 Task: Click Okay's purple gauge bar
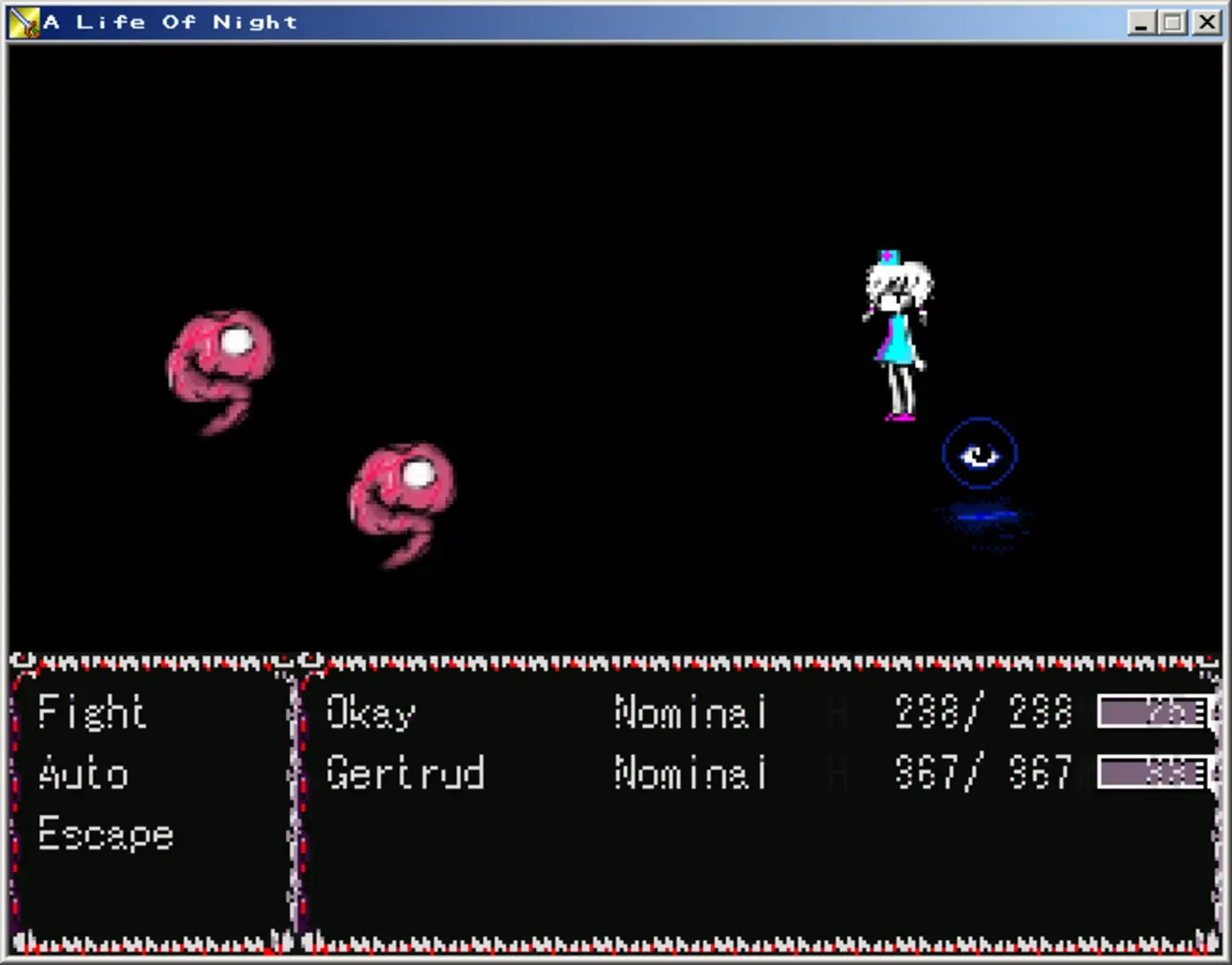point(1154,712)
